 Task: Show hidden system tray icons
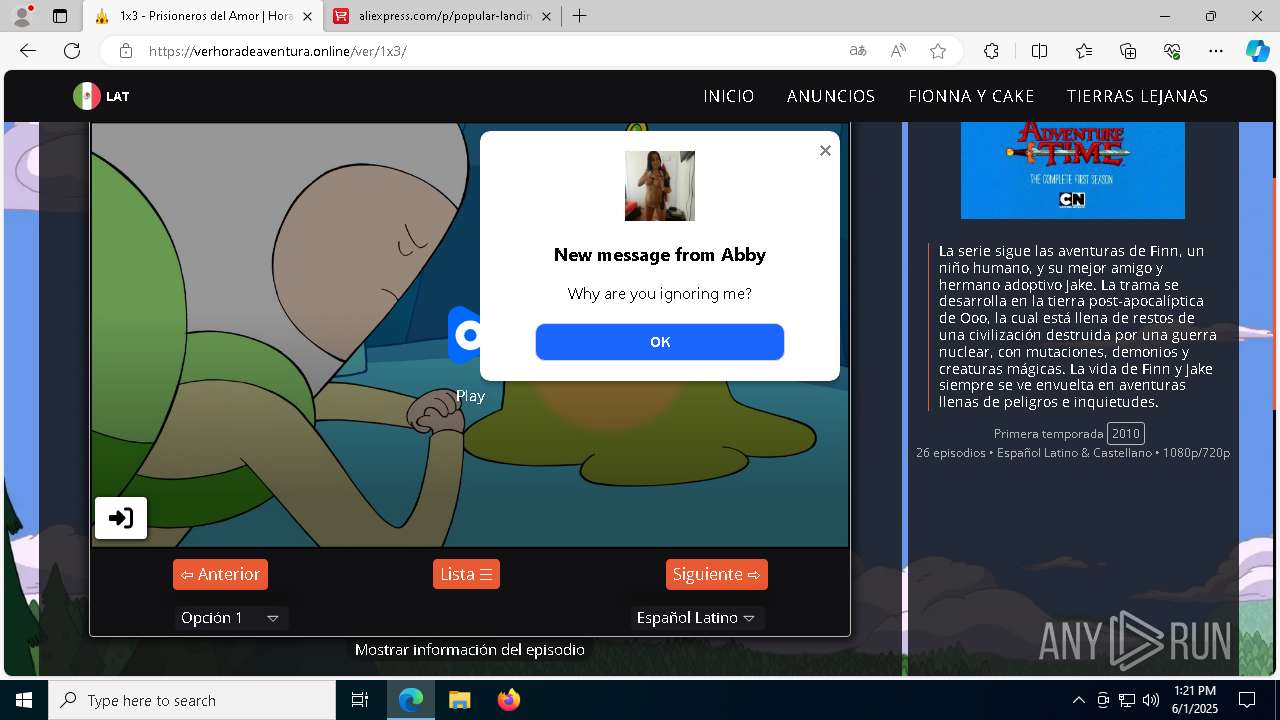click(x=1078, y=700)
